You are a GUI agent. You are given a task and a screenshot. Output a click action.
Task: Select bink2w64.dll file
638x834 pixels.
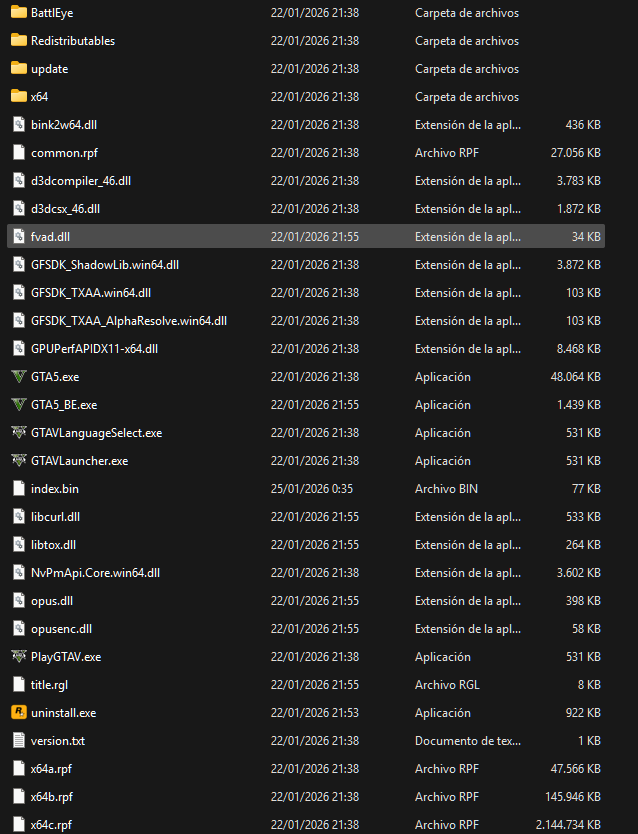(x=64, y=125)
